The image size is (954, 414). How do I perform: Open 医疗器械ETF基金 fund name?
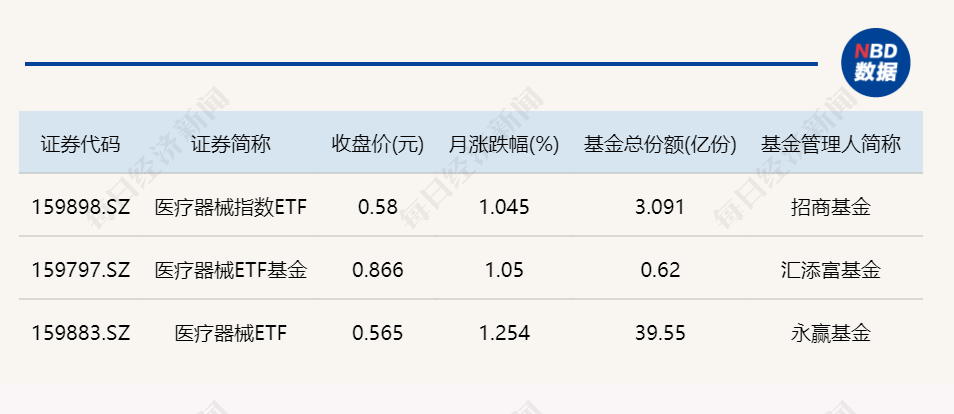231,270
